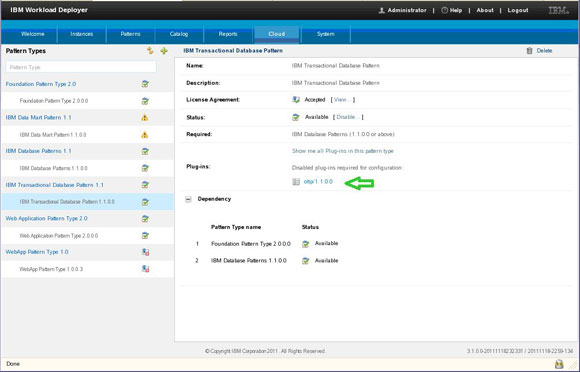The image size is (580, 372).
Task: Open the Catalog tab
Action: click(179, 34)
